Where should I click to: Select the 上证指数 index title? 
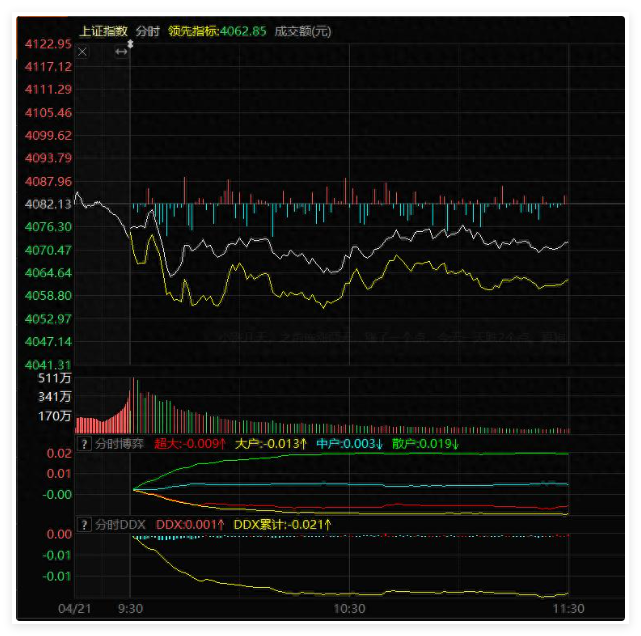point(103,31)
